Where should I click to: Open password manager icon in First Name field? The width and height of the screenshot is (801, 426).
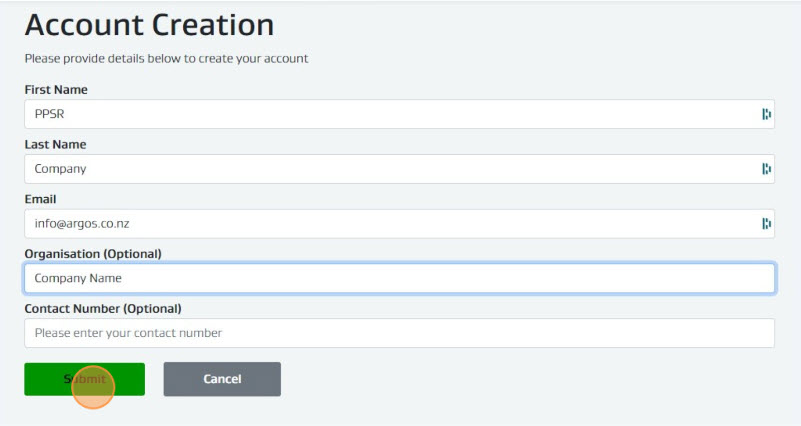coord(766,114)
